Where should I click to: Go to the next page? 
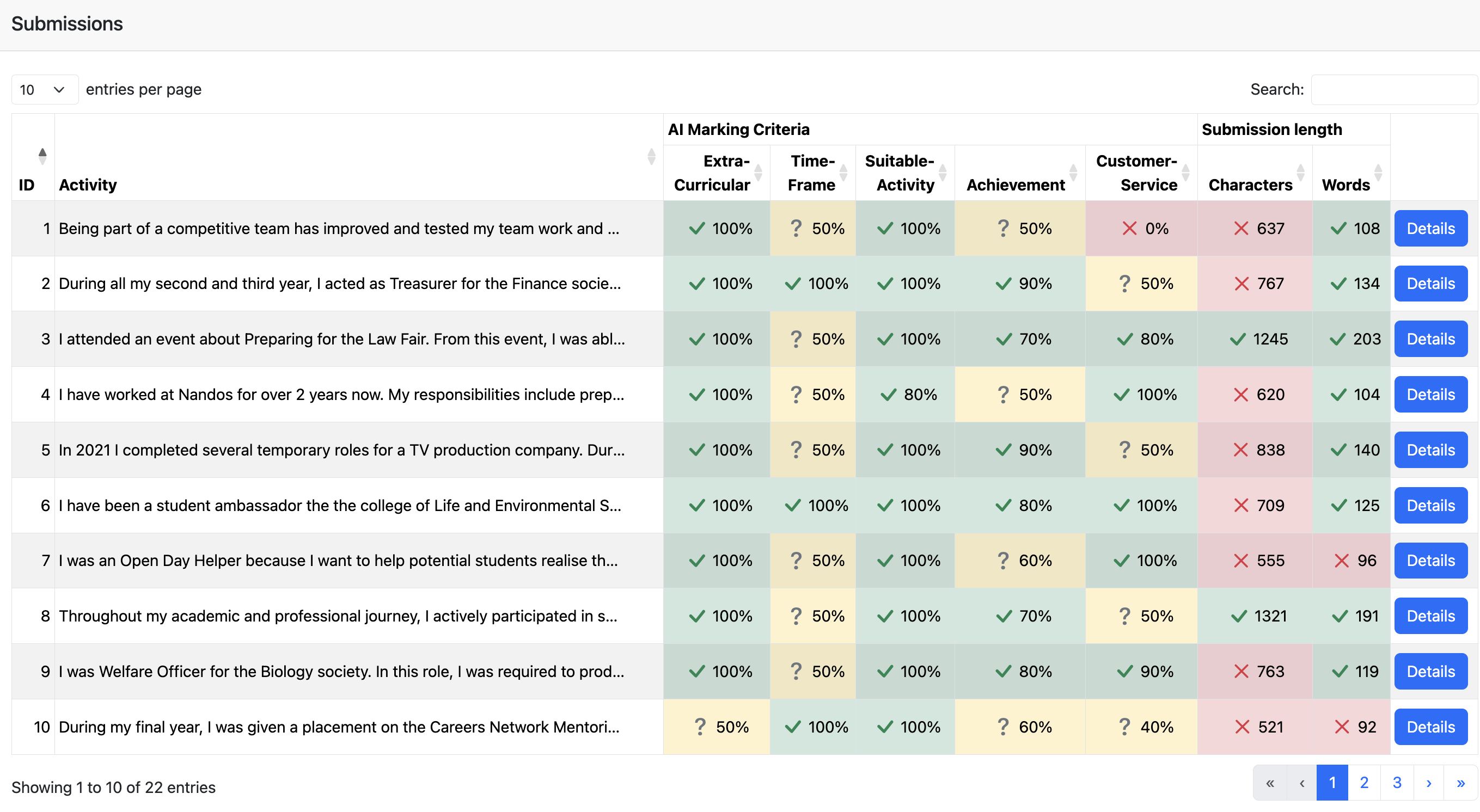tap(1429, 783)
